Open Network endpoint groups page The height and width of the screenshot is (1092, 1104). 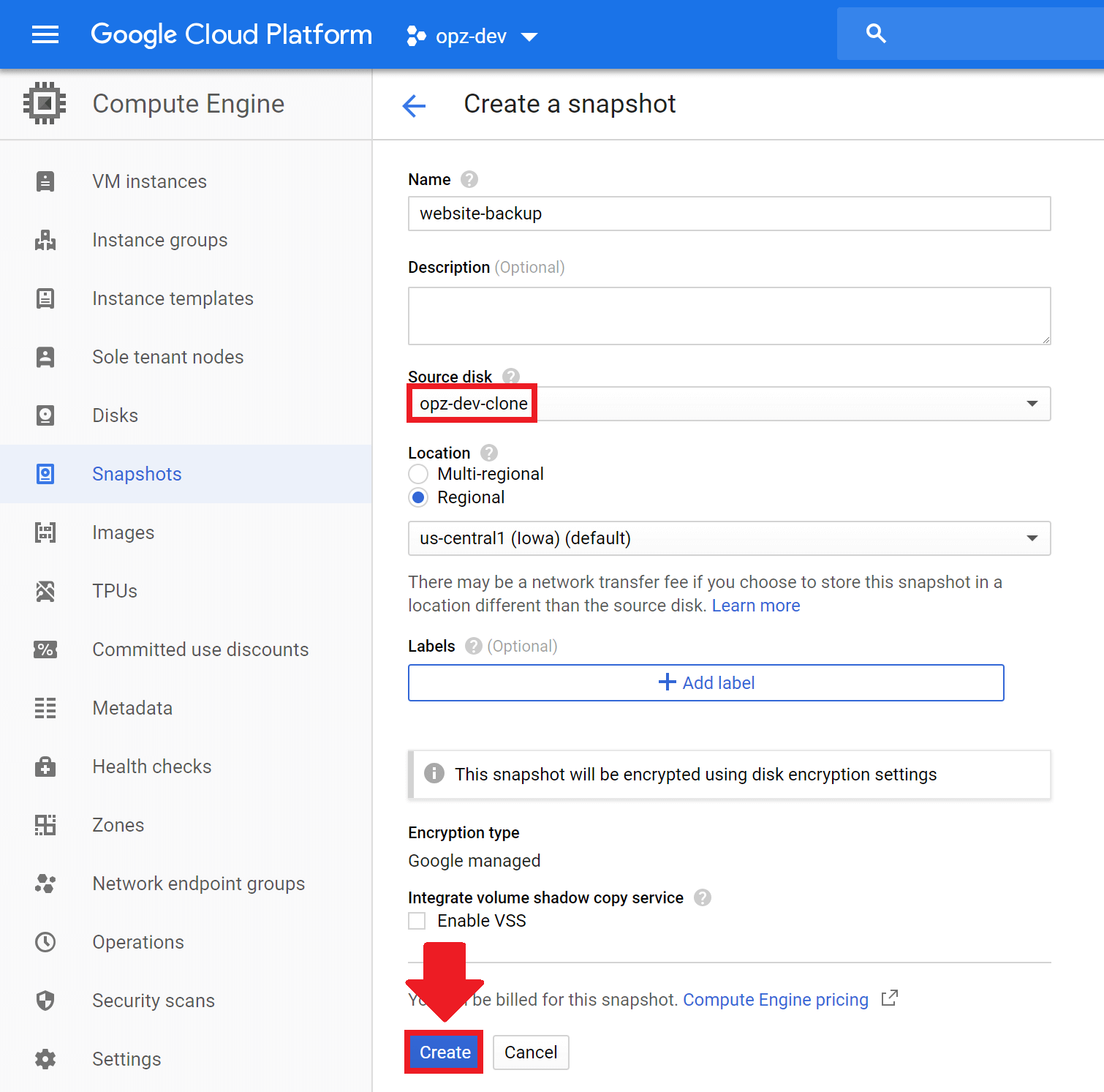186,884
